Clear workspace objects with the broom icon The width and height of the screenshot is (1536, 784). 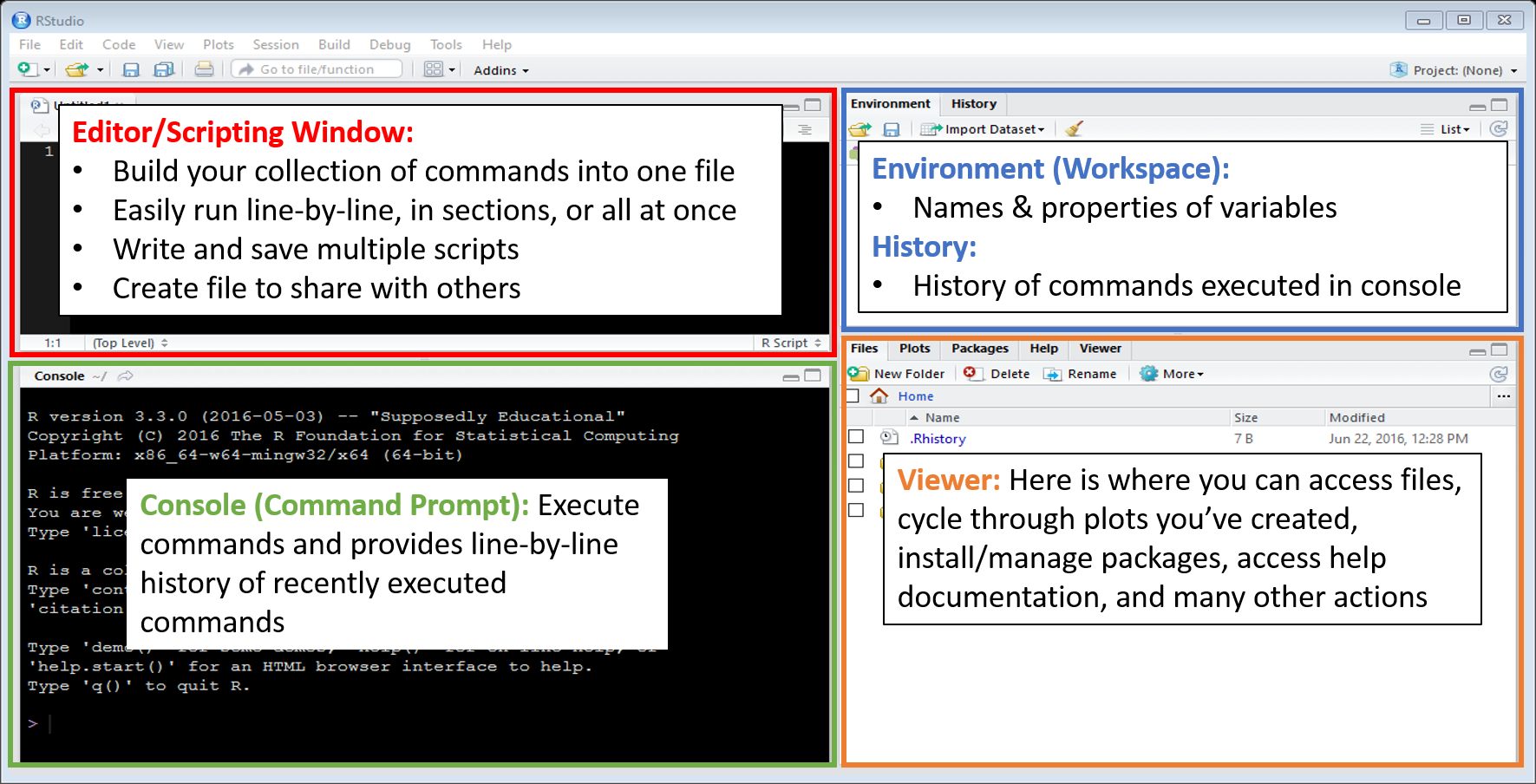pos(1074,129)
